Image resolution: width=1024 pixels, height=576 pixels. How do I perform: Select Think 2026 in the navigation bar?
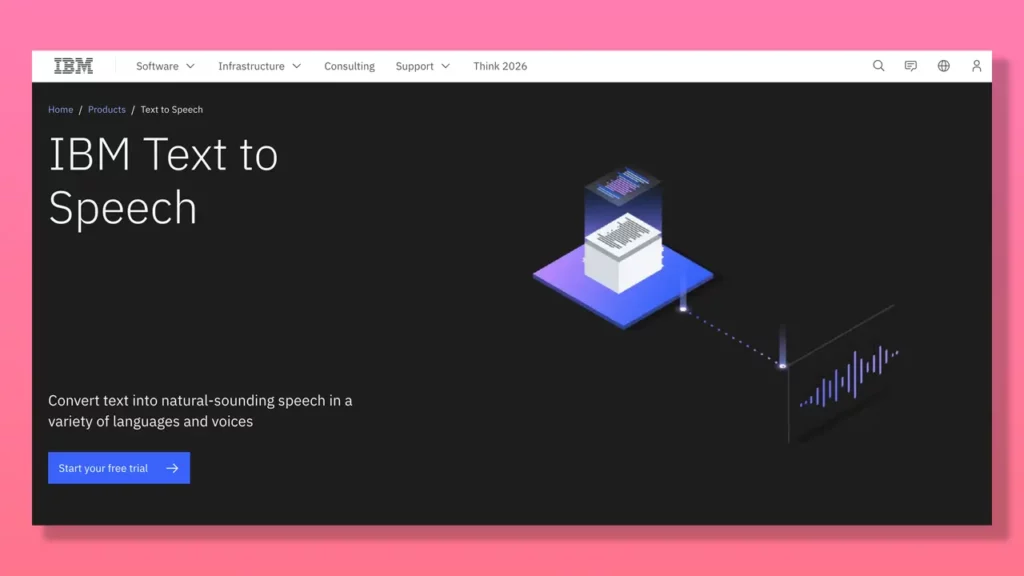click(x=500, y=66)
